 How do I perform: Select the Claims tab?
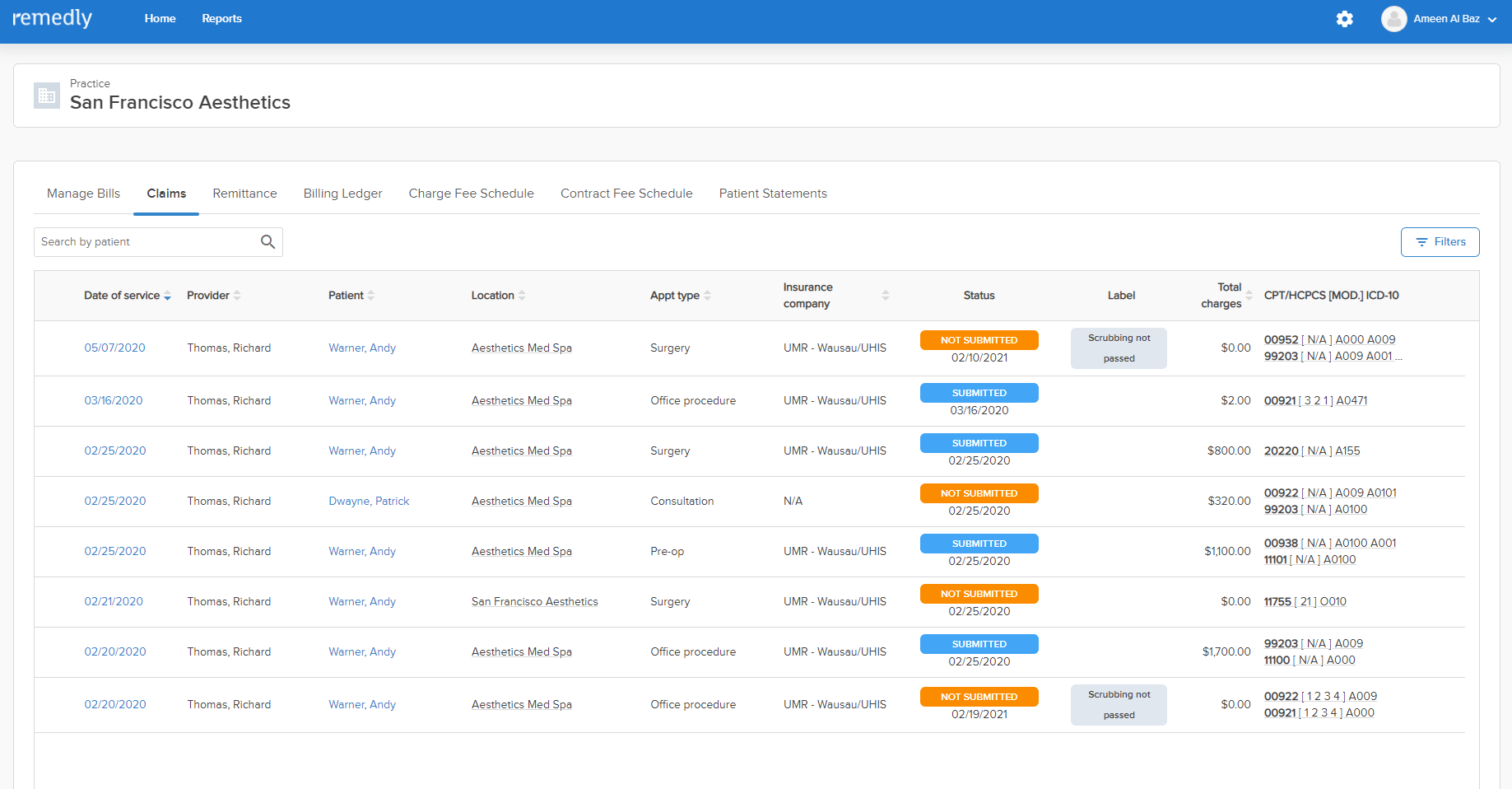166,194
